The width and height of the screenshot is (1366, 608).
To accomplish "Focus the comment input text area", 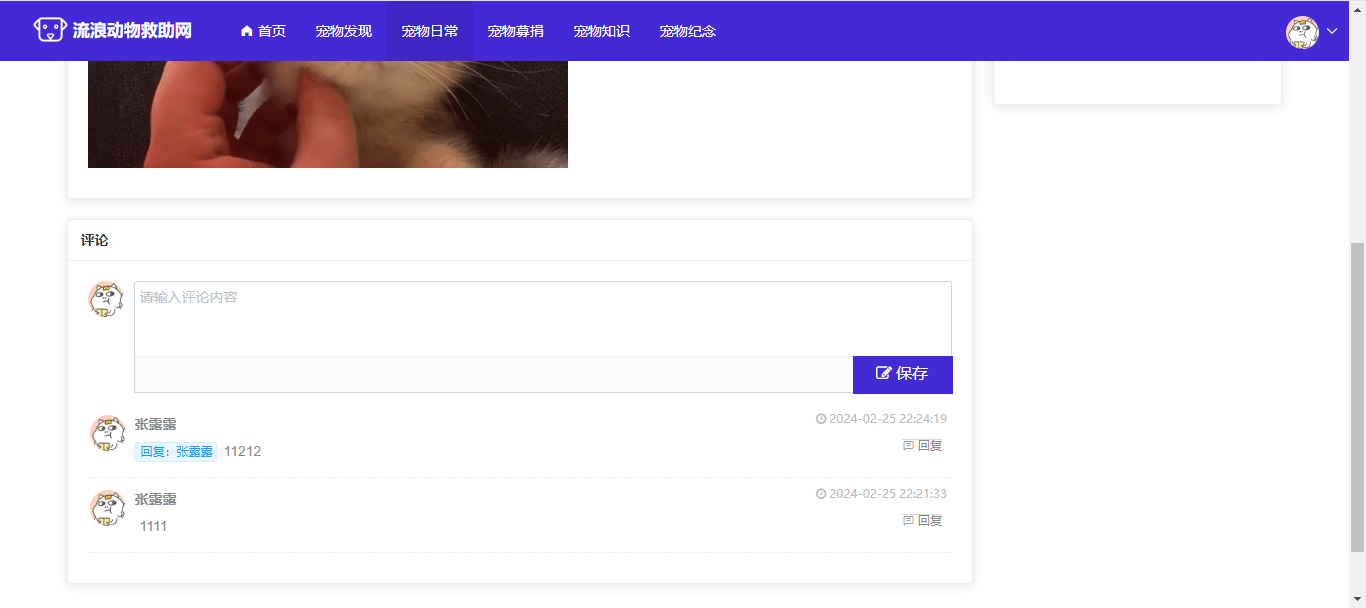I will 542,318.
